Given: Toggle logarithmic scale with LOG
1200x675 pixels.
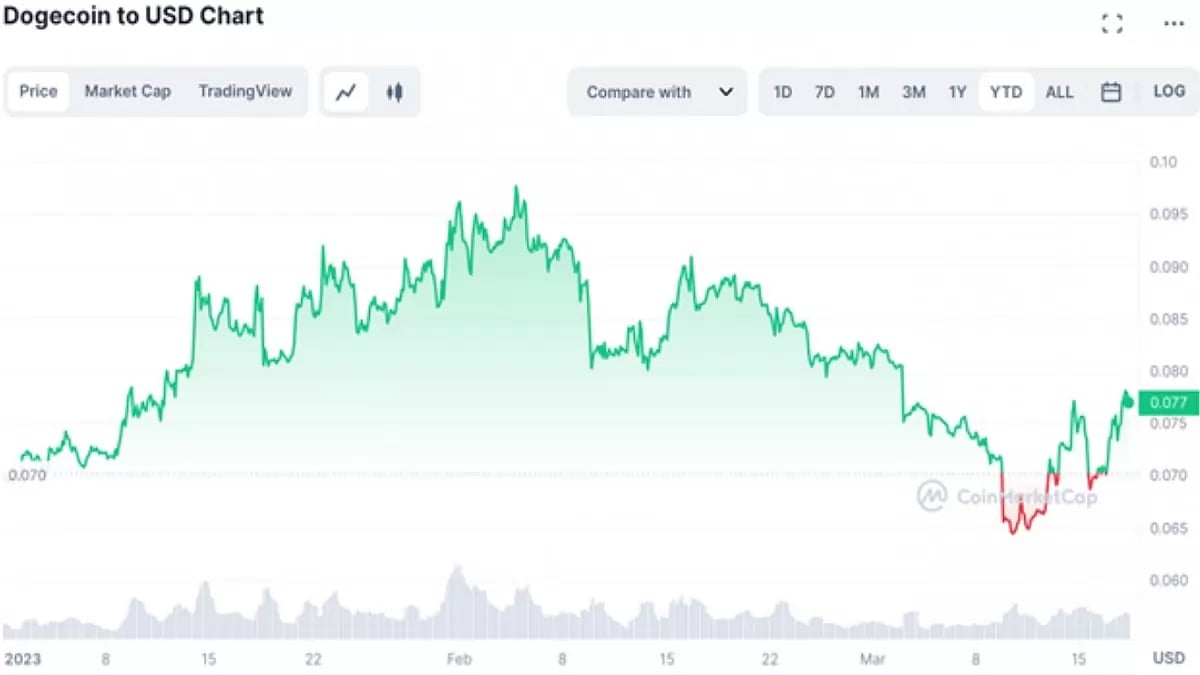Looking at the screenshot, I should coord(1168,91).
